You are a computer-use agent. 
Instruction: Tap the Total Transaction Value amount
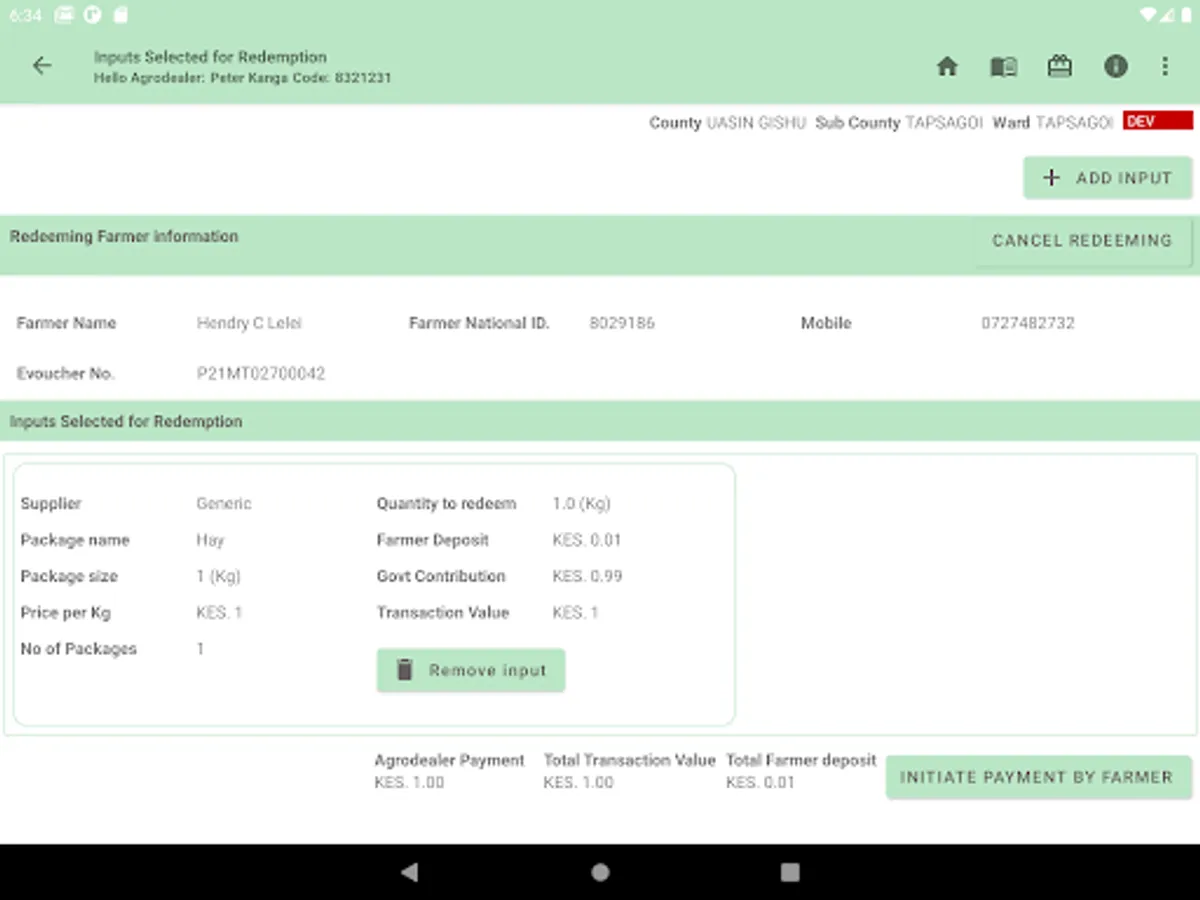[578, 783]
